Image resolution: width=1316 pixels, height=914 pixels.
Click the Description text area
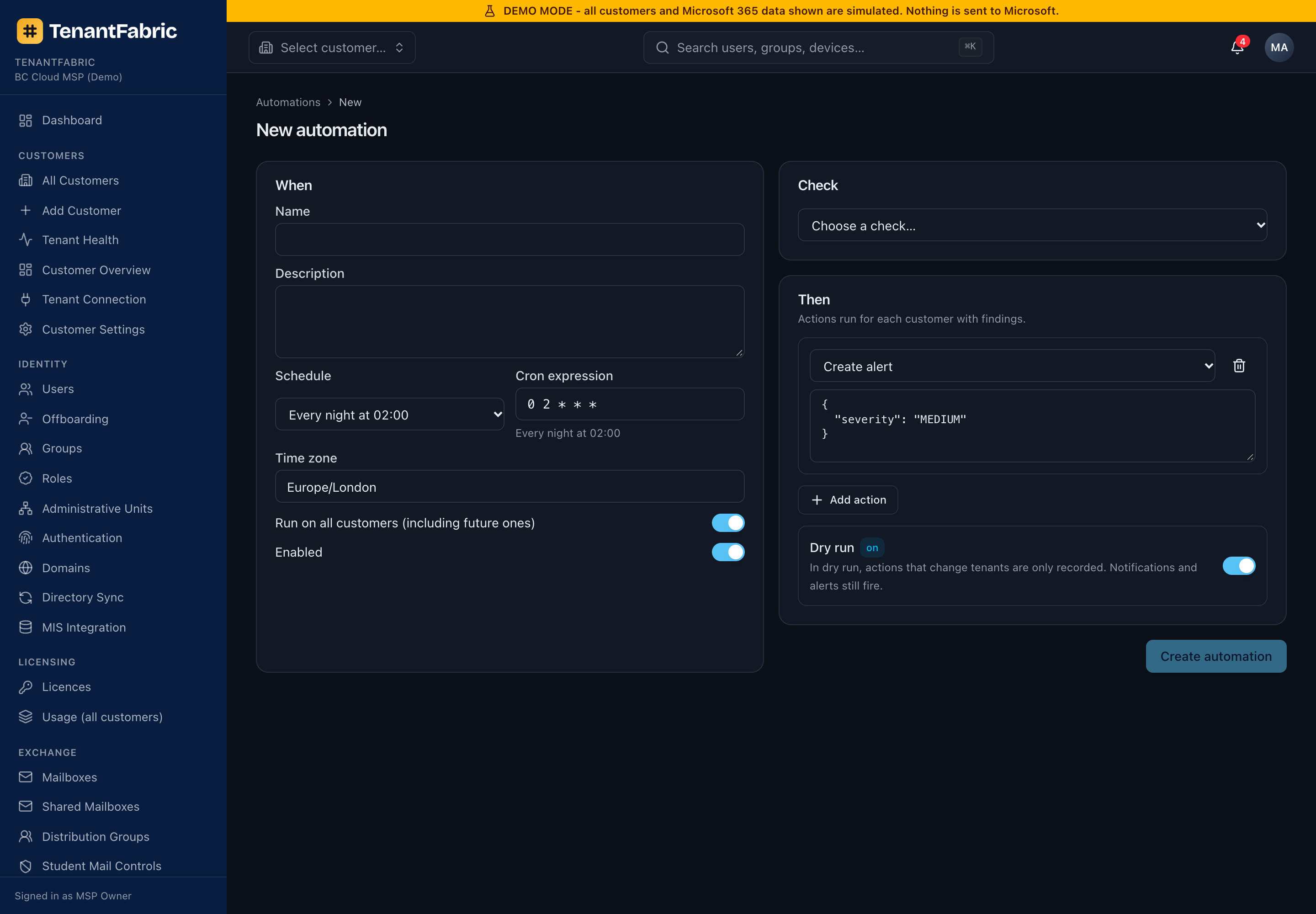click(509, 322)
